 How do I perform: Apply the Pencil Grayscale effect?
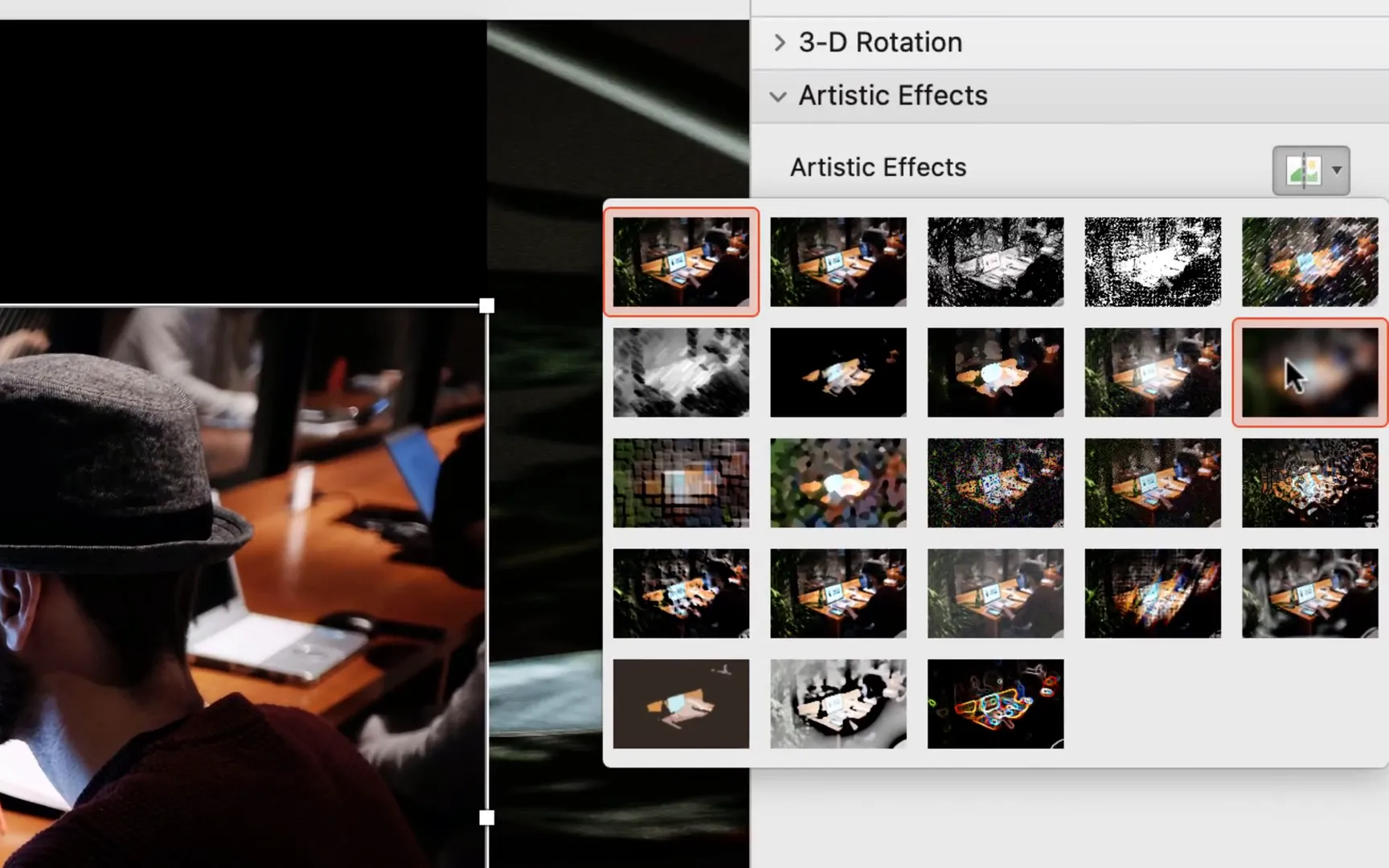(996, 261)
